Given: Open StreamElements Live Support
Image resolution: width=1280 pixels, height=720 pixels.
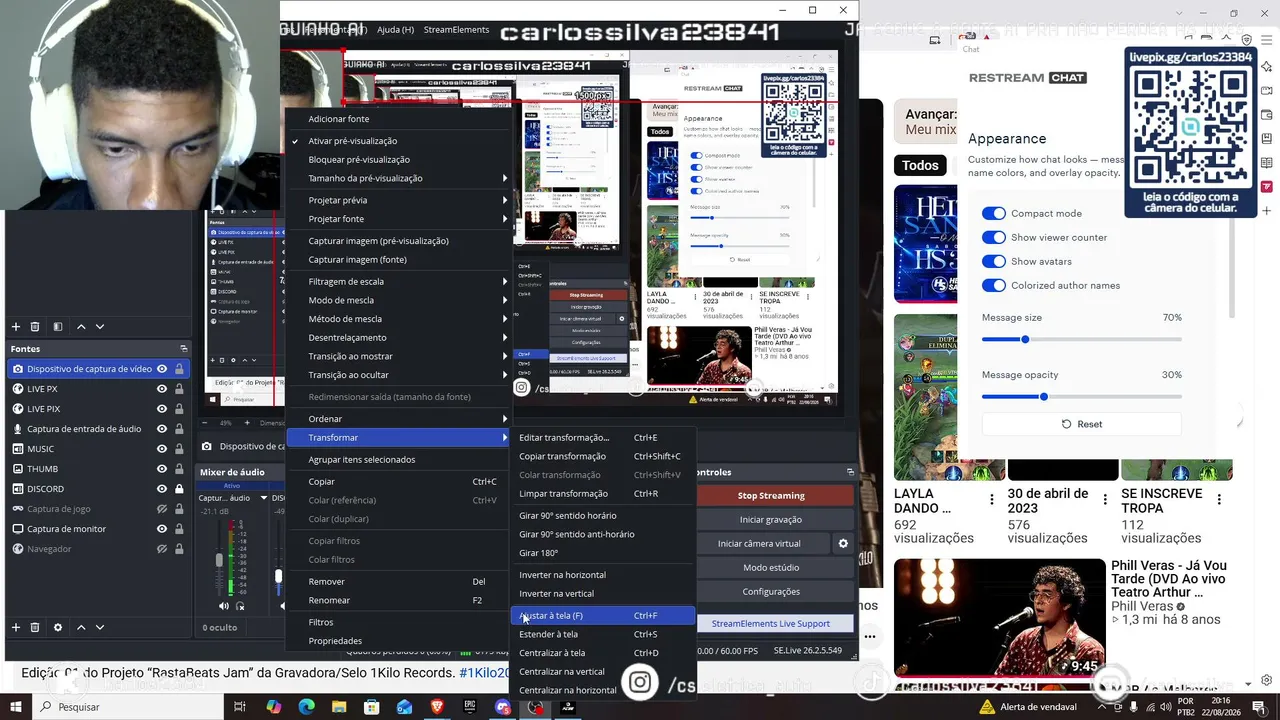Looking at the screenshot, I should [x=771, y=623].
